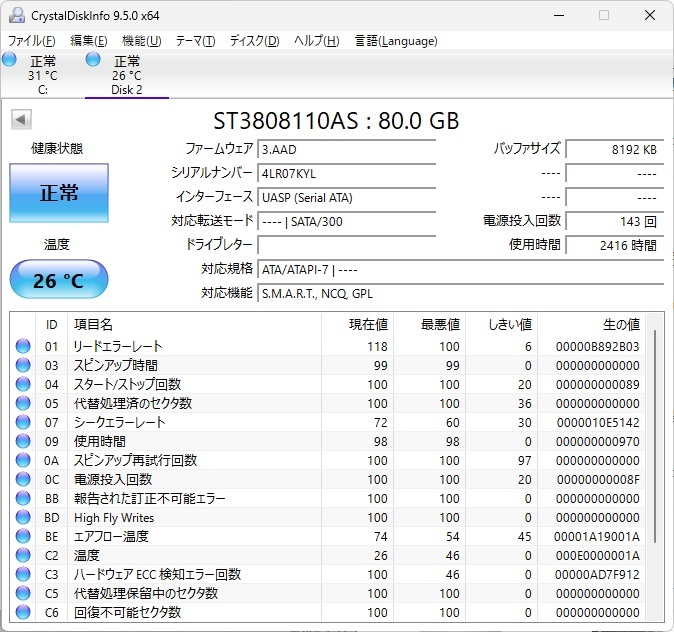
Task: Select the Disk 2 drive tab
Action: tap(127, 74)
